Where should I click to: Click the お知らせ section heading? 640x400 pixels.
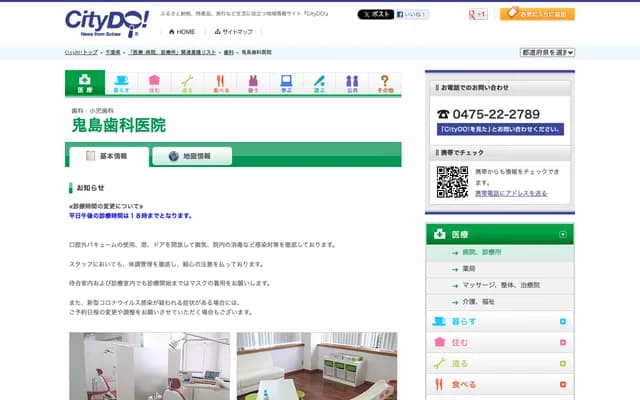(90, 188)
